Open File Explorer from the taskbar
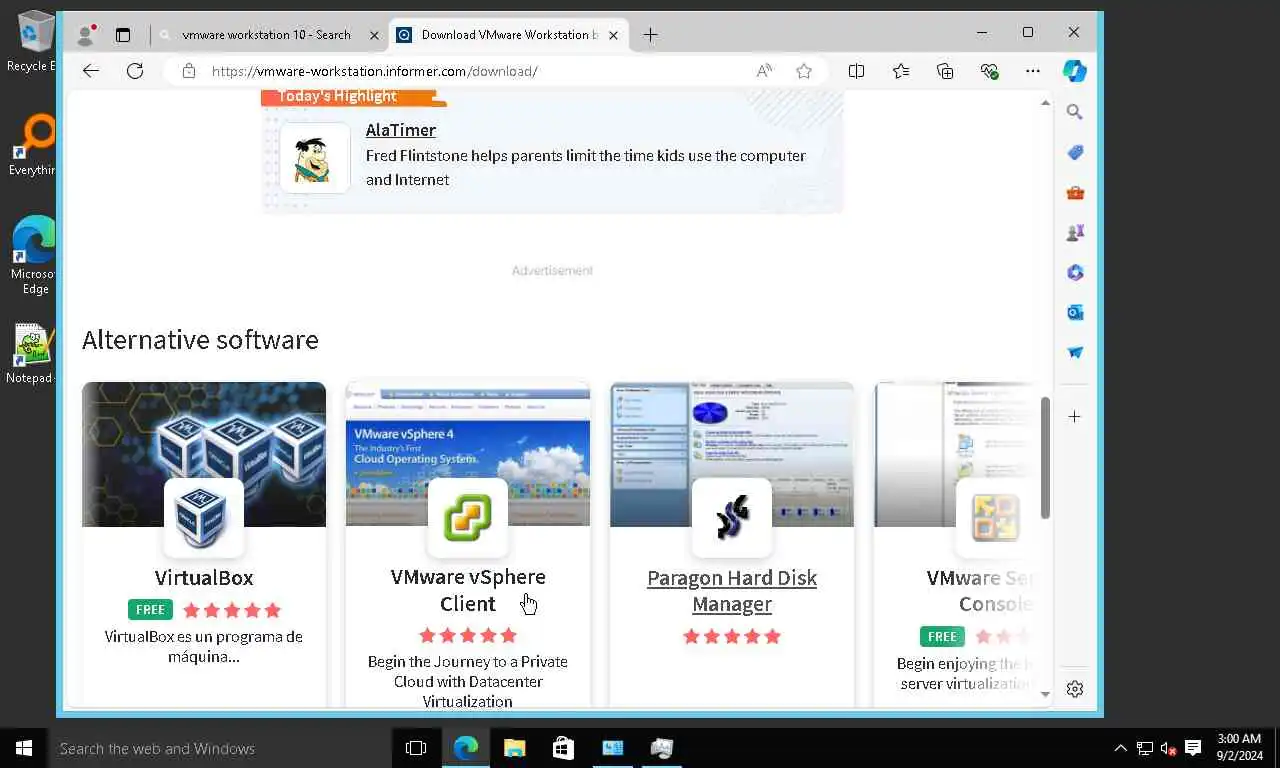1280x768 pixels. click(514, 748)
